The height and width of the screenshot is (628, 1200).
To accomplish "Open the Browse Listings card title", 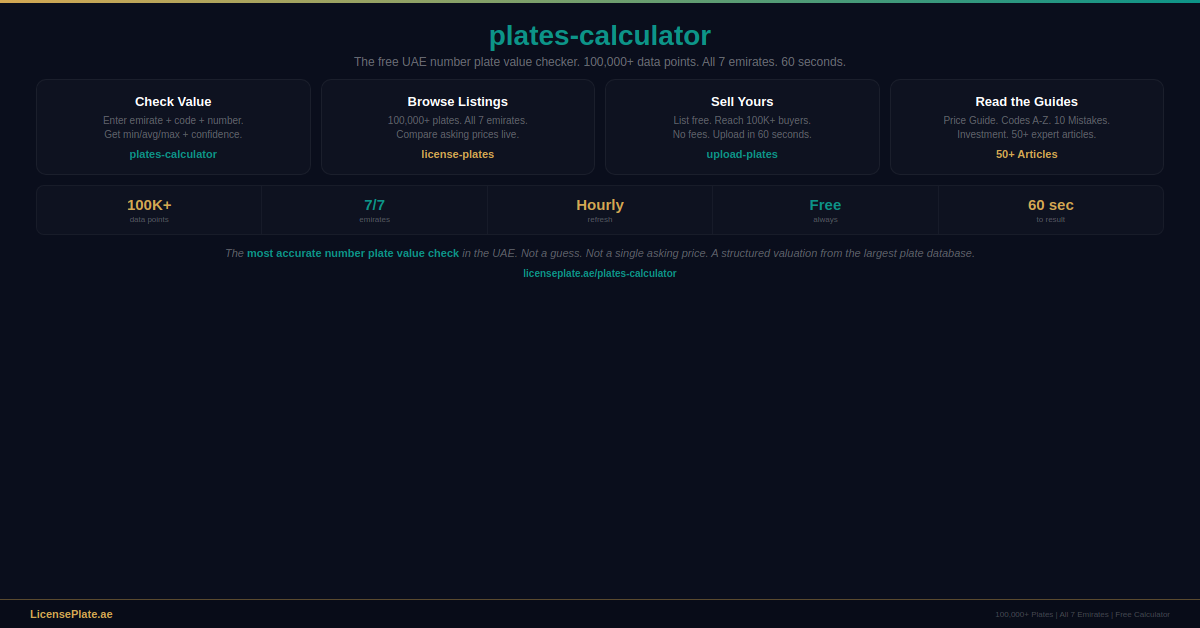I will [457, 102].
